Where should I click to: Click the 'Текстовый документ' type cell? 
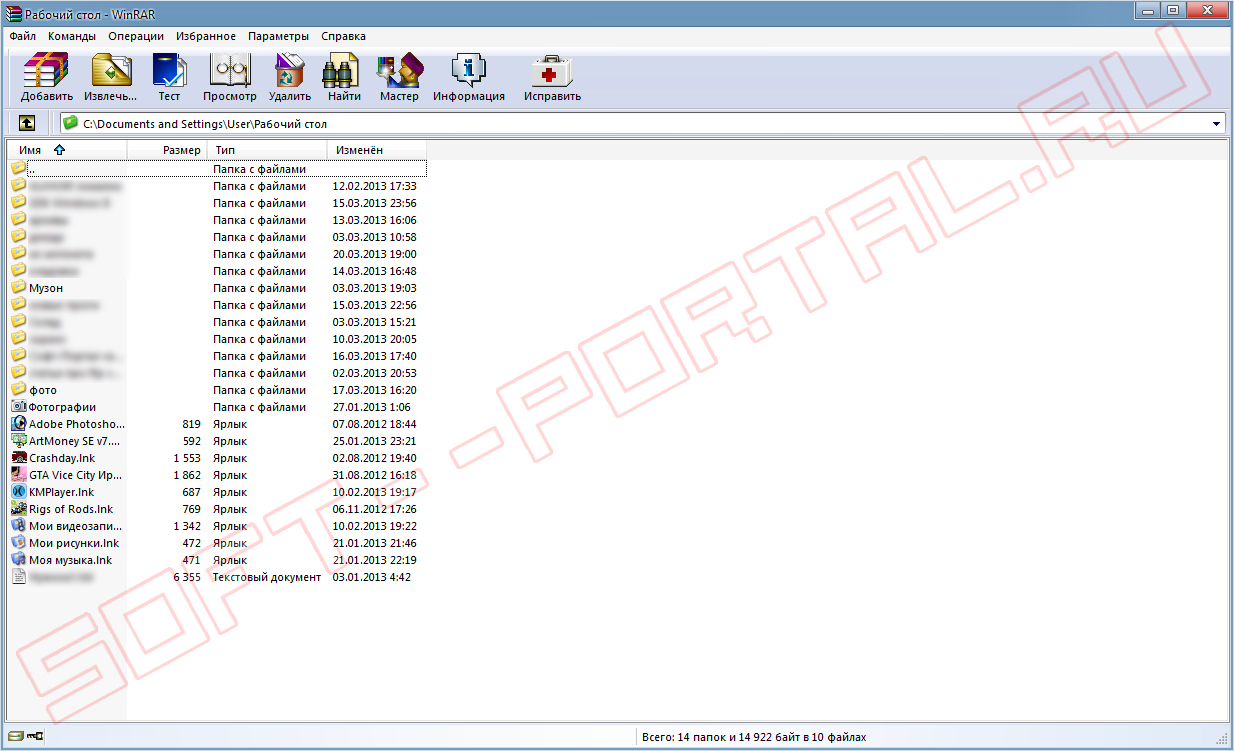pyautogui.click(x=267, y=577)
